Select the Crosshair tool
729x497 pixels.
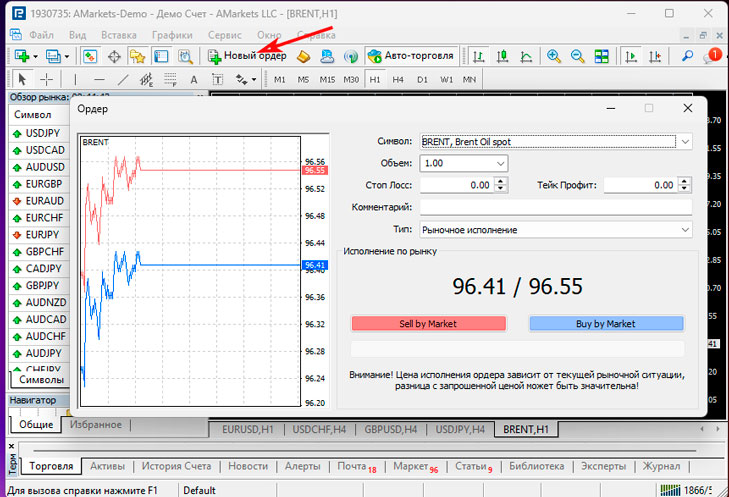[x=47, y=79]
